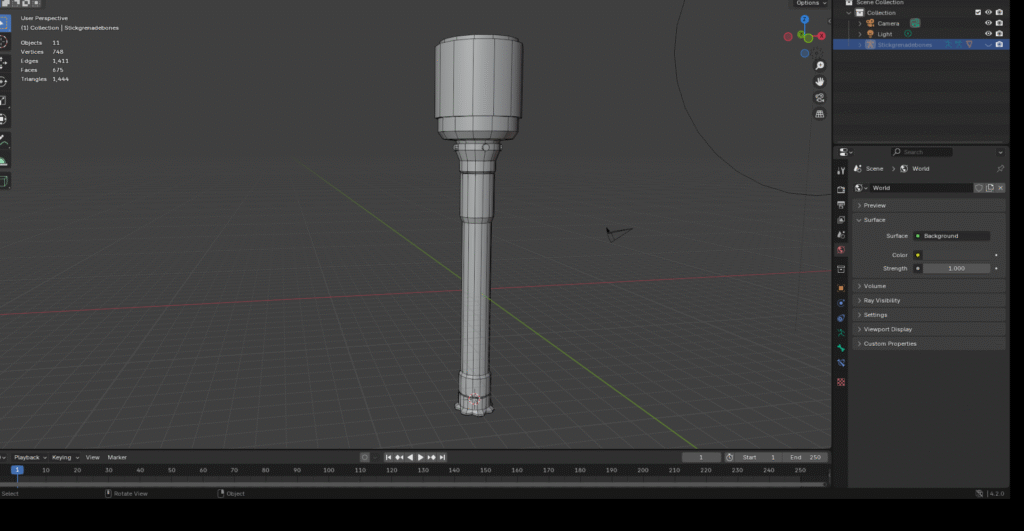Switch to orthographic grid view icon
The image size is (1024, 531).
tap(819, 114)
